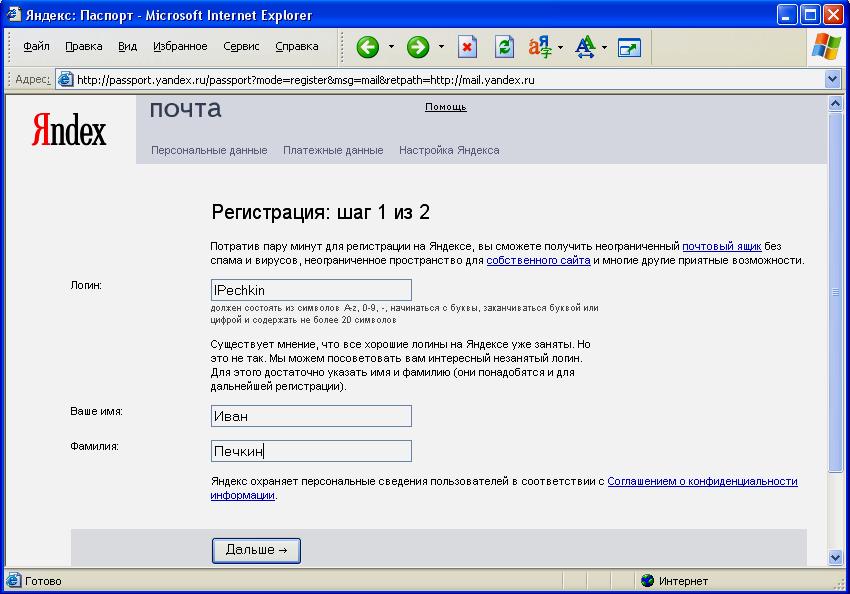The height and width of the screenshot is (594, 850).
Task: Click the Дальше button
Action: [256, 550]
